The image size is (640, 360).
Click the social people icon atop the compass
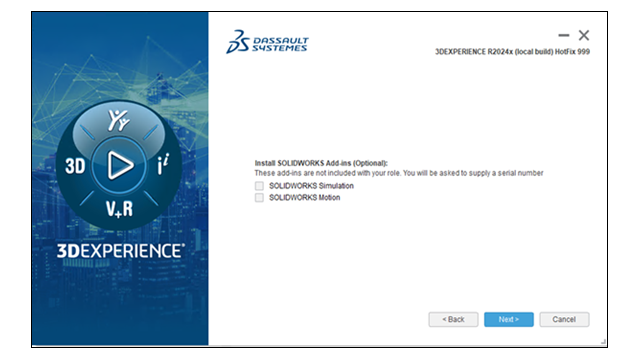pos(118,120)
